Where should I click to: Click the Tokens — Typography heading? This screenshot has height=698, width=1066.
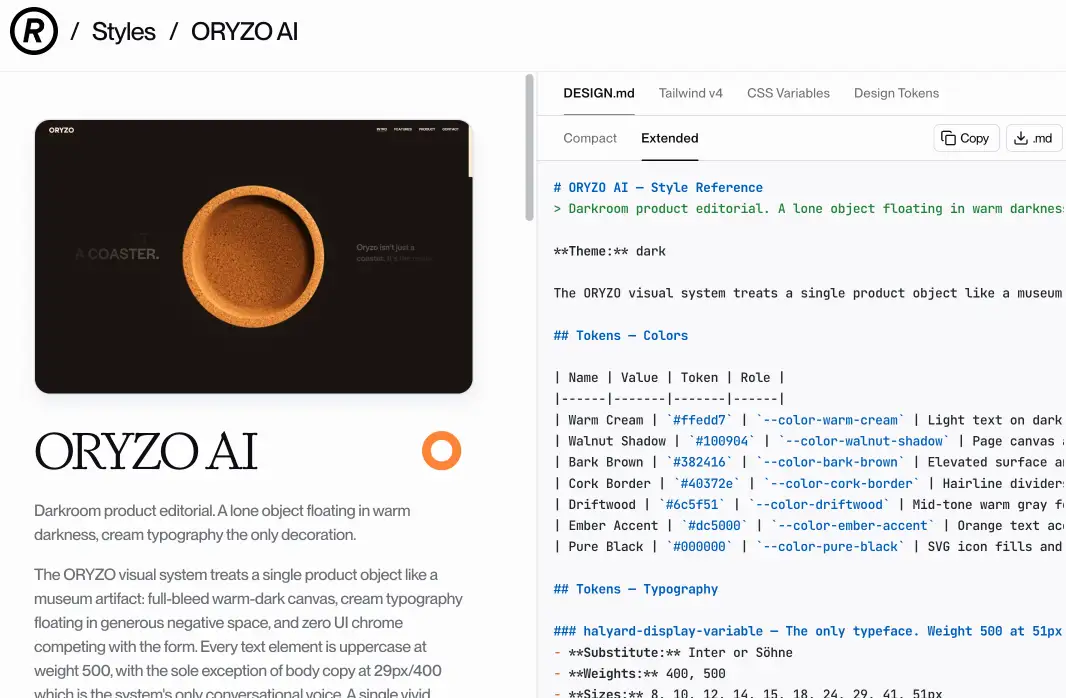[x=636, y=589]
